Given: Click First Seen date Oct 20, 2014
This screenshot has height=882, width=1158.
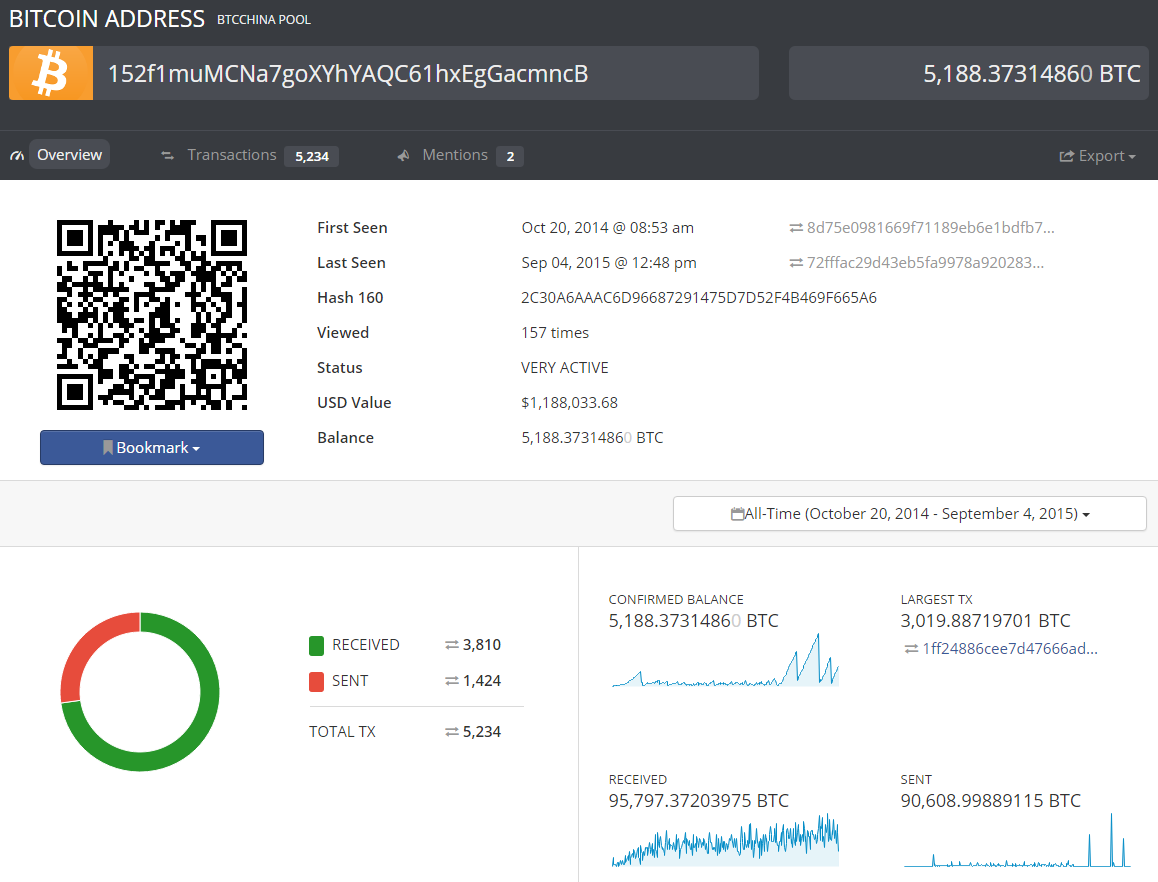Looking at the screenshot, I should click(x=608, y=228).
